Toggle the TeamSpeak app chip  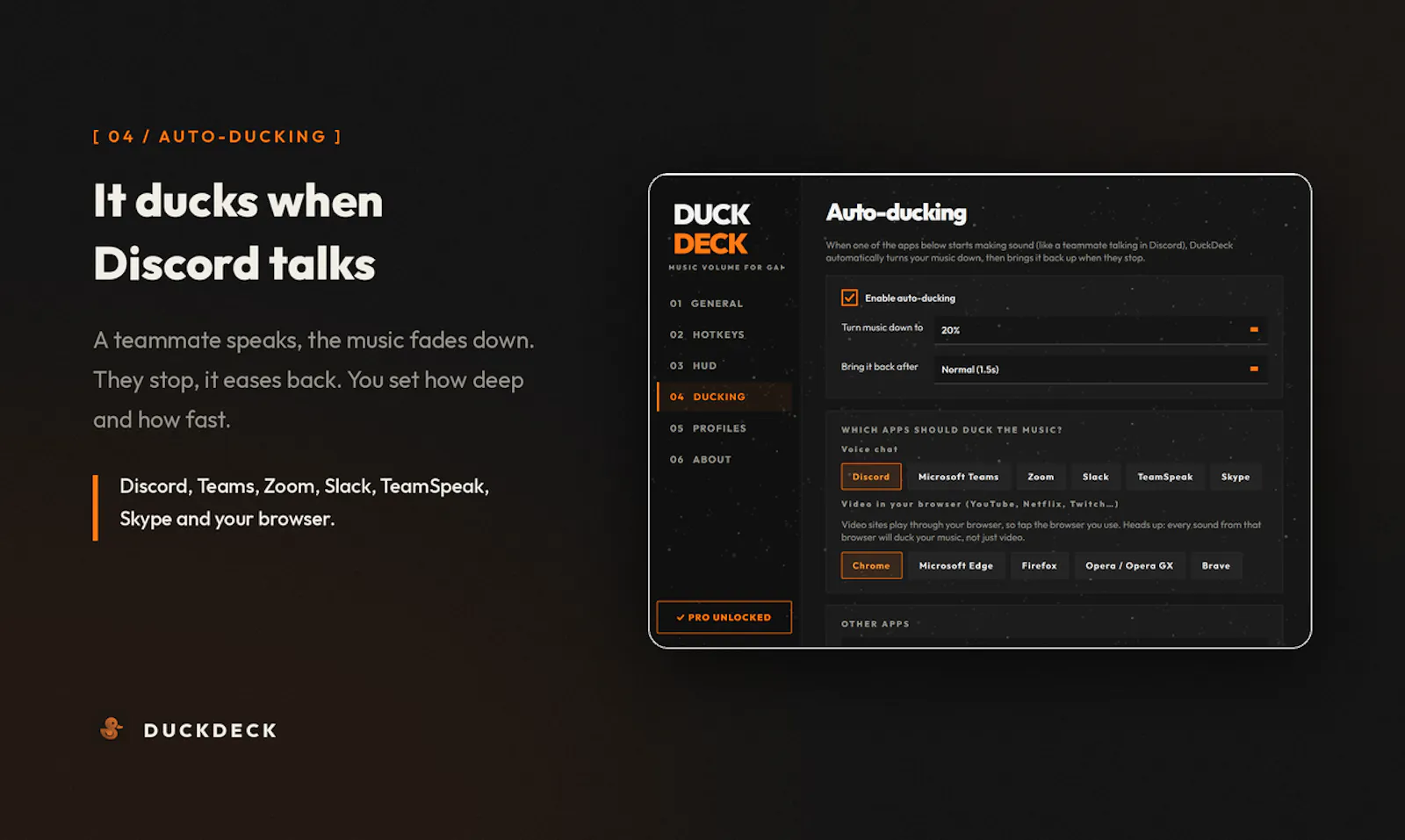1164,477
